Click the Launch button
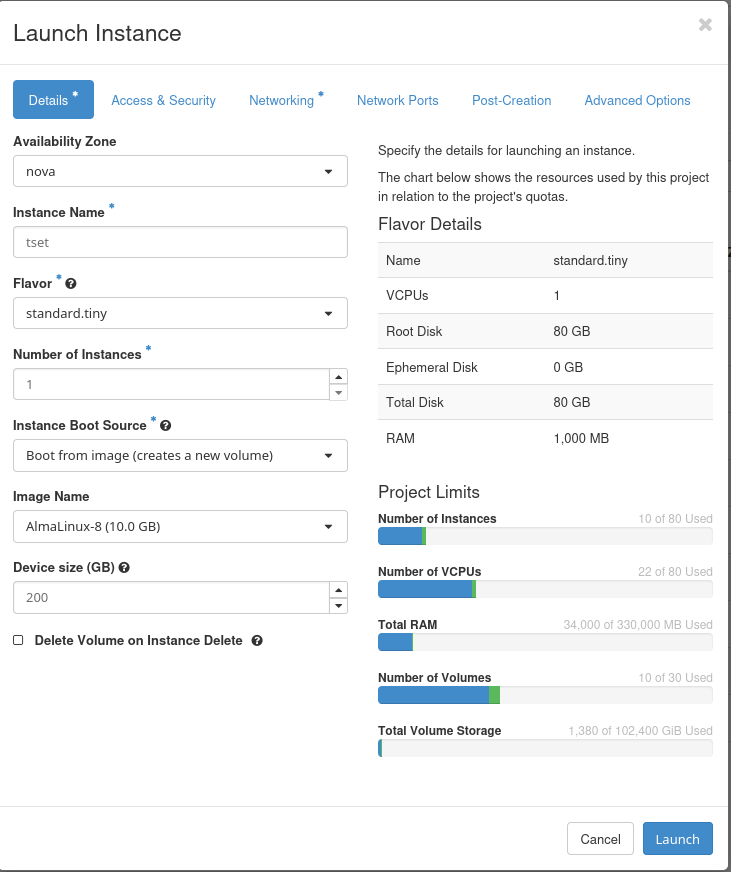 click(x=677, y=839)
